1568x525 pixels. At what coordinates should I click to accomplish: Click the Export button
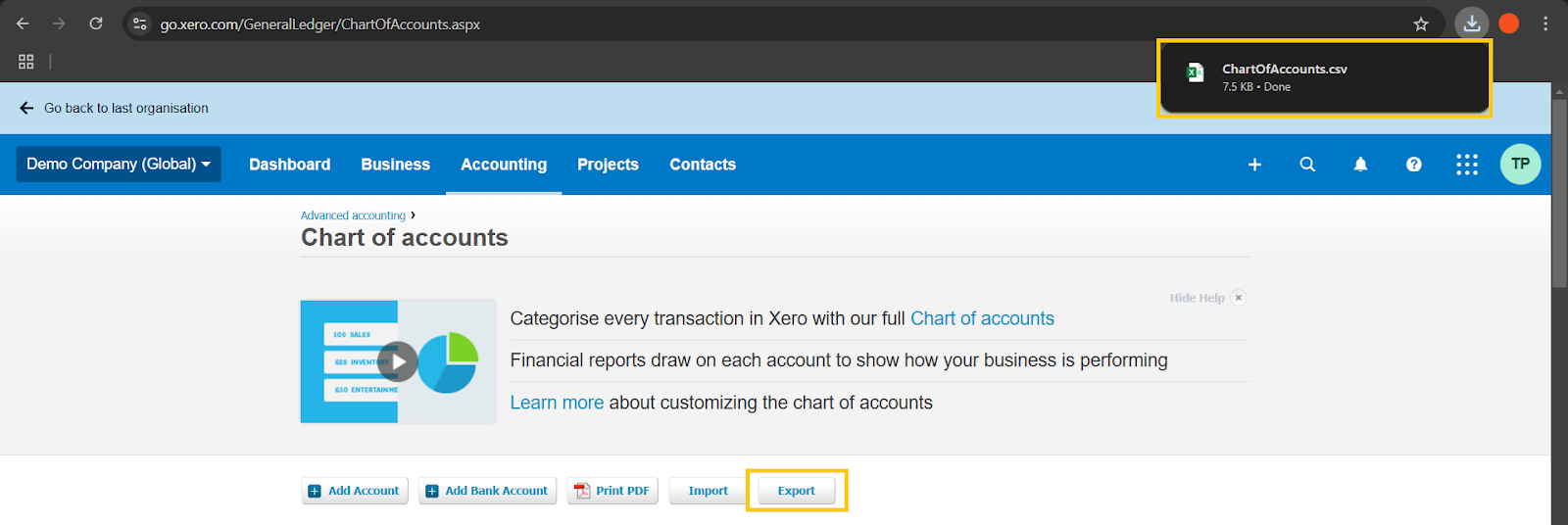(x=797, y=491)
